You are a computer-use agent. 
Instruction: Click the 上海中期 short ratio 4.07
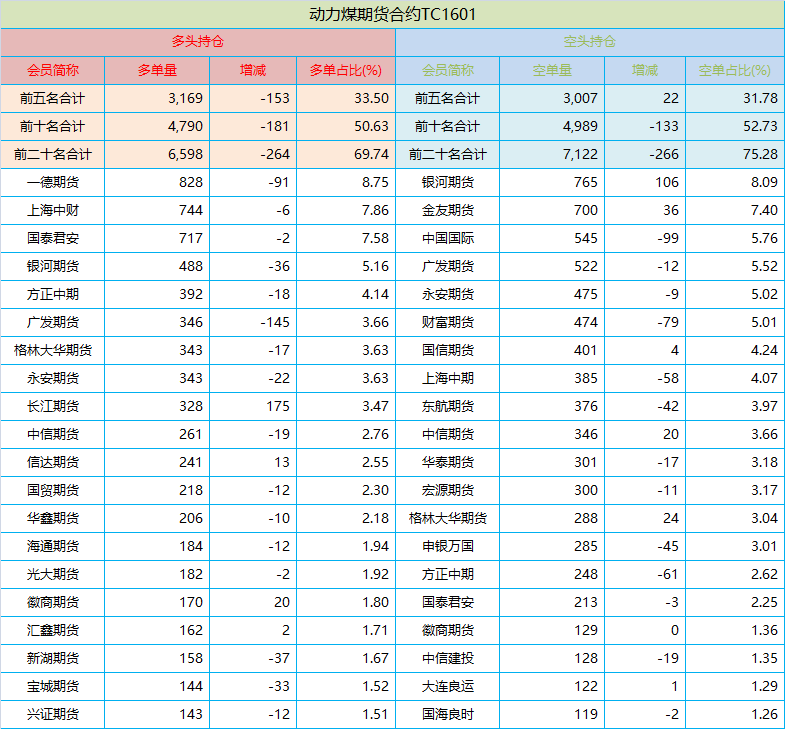(x=764, y=379)
